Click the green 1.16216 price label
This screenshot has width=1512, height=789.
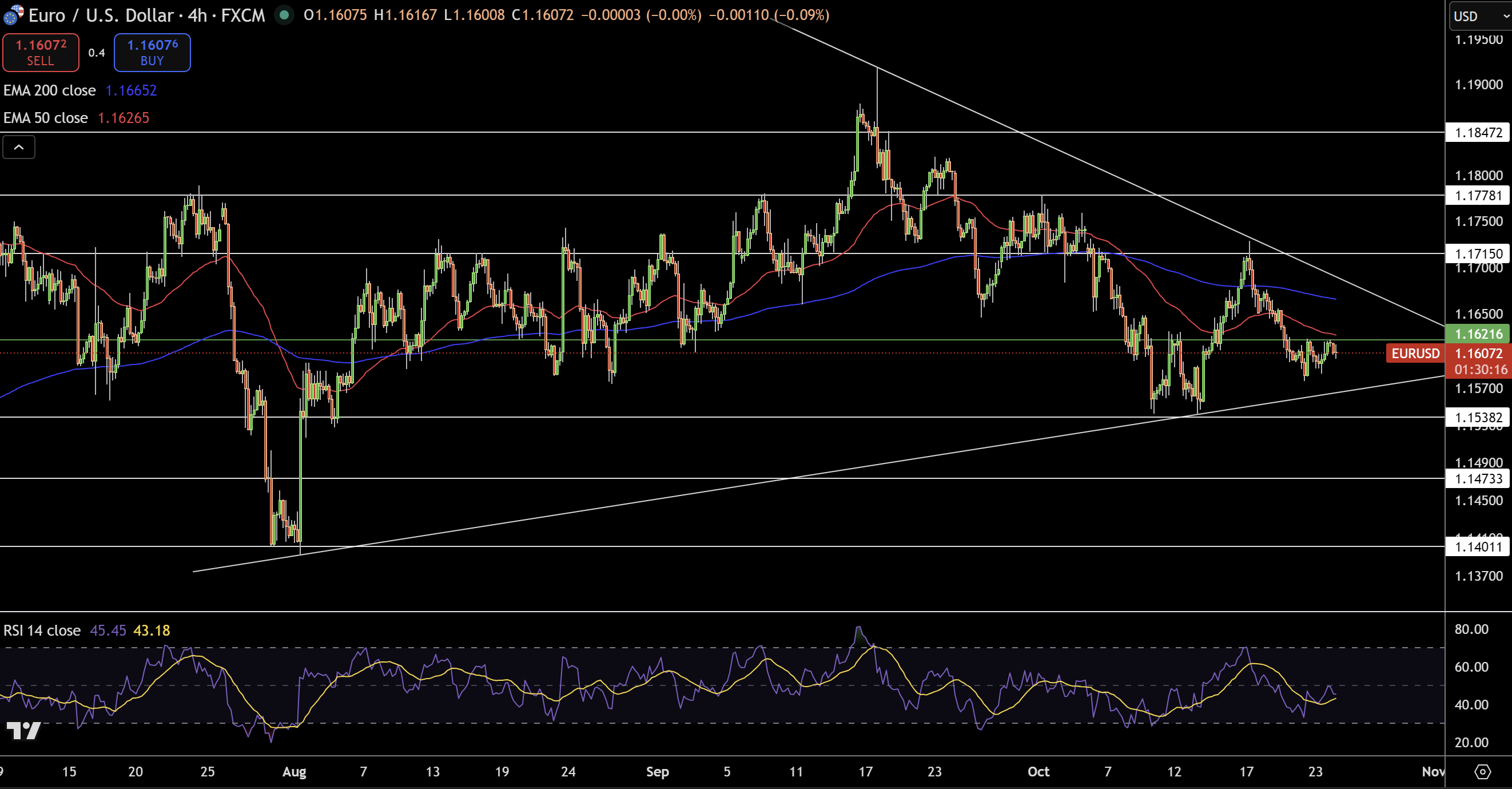[1478, 334]
